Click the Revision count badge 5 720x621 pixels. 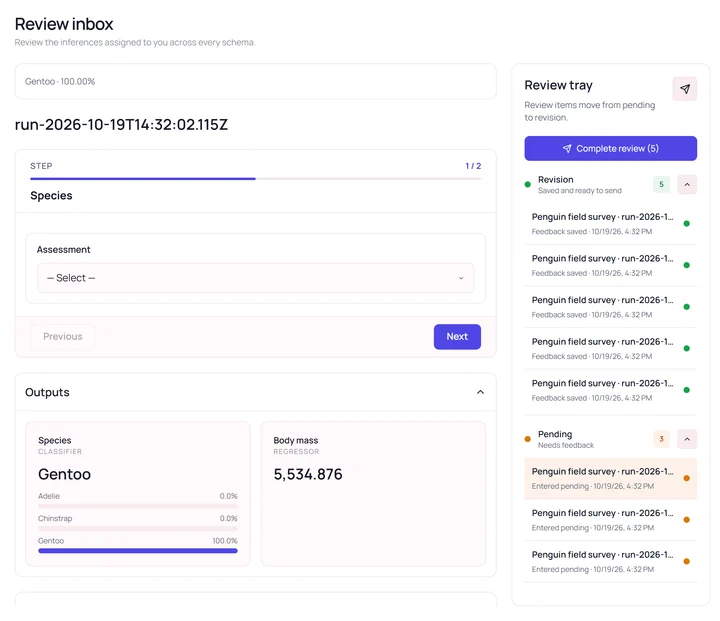(x=661, y=185)
